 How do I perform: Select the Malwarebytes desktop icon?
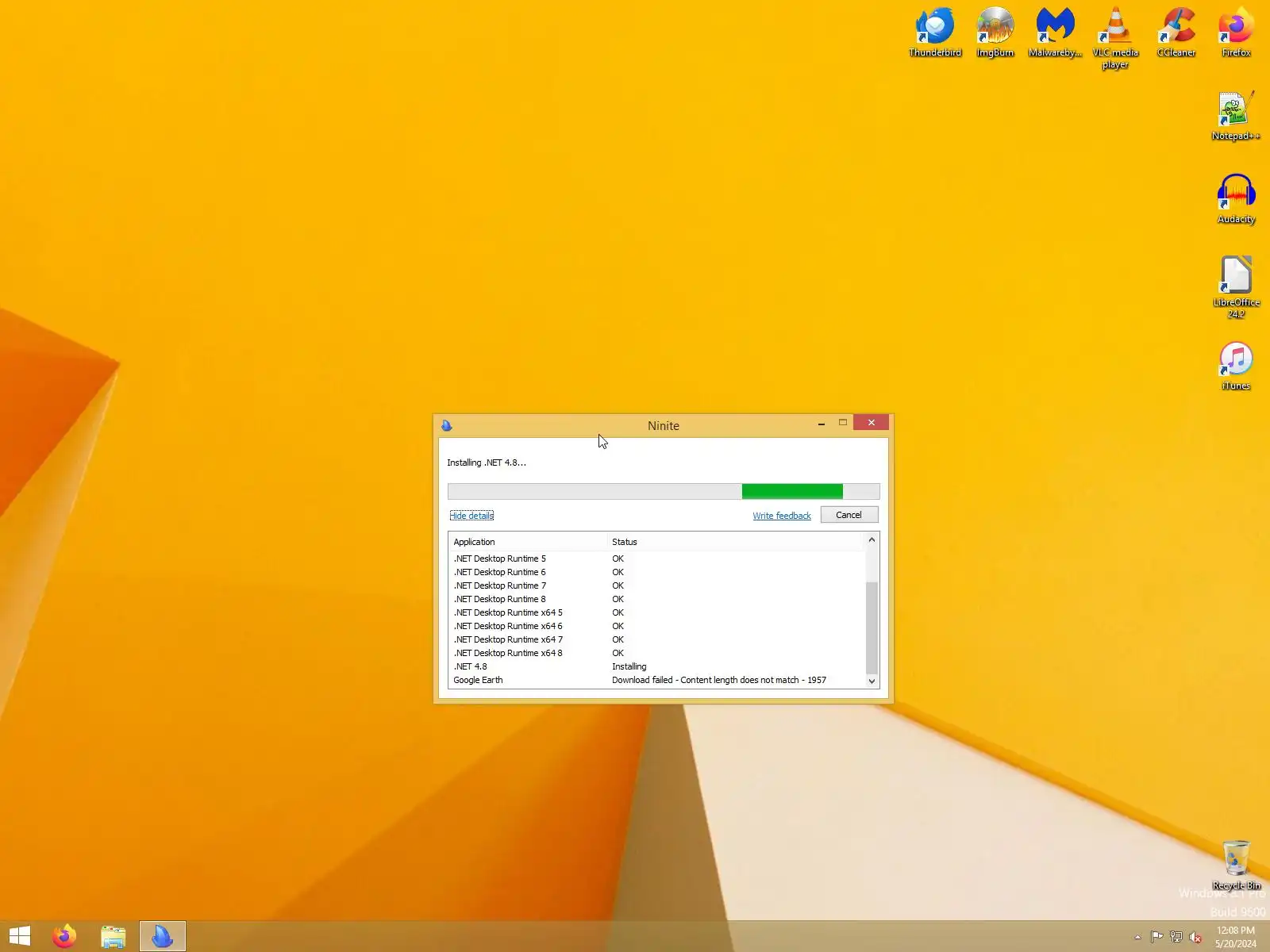click(1055, 32)
